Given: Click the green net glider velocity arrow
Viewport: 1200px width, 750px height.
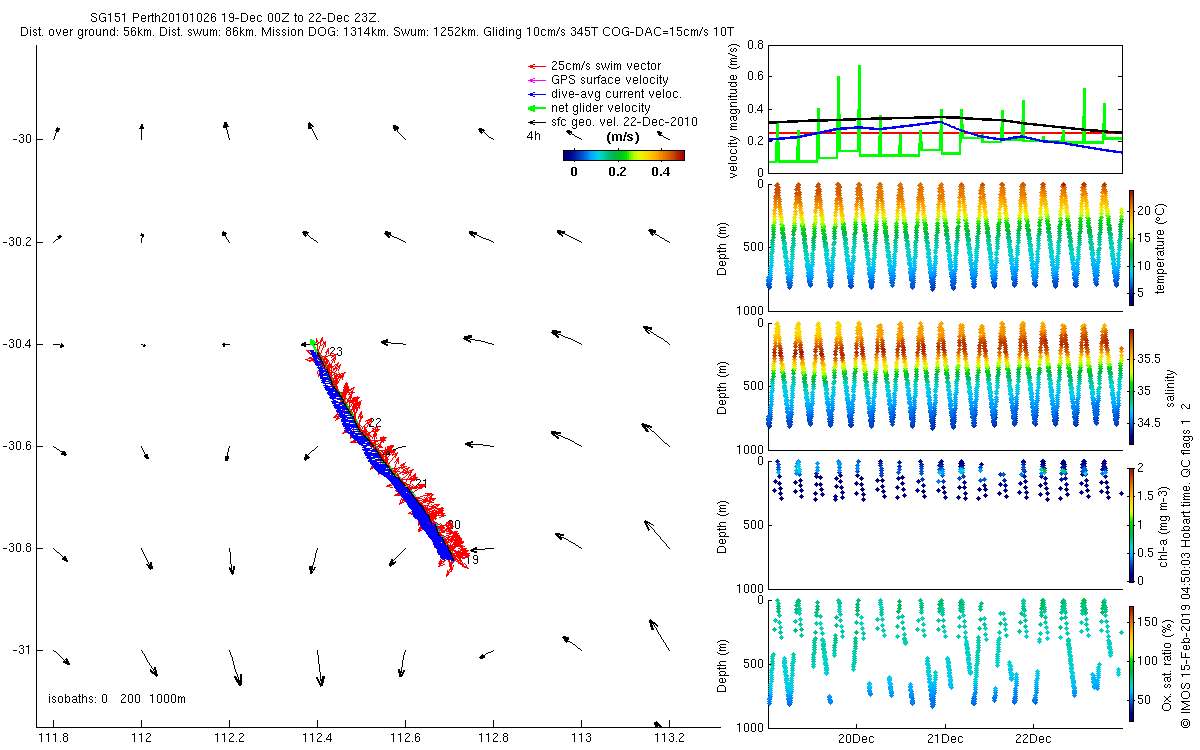Looking at the screenshot, I should (x=534, y=108).
